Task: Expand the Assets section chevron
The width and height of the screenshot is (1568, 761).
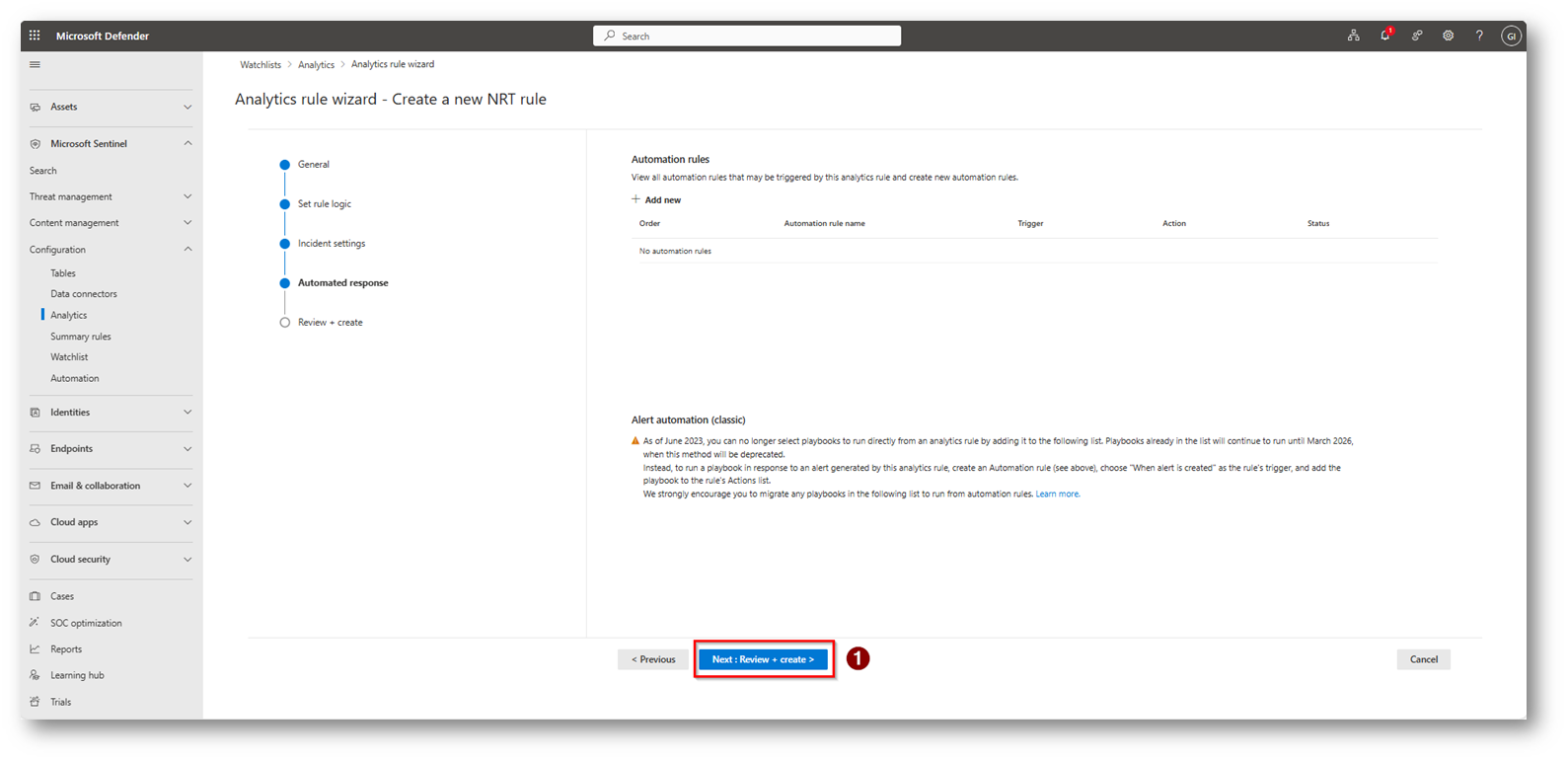Action: click(x=187, y=107)
